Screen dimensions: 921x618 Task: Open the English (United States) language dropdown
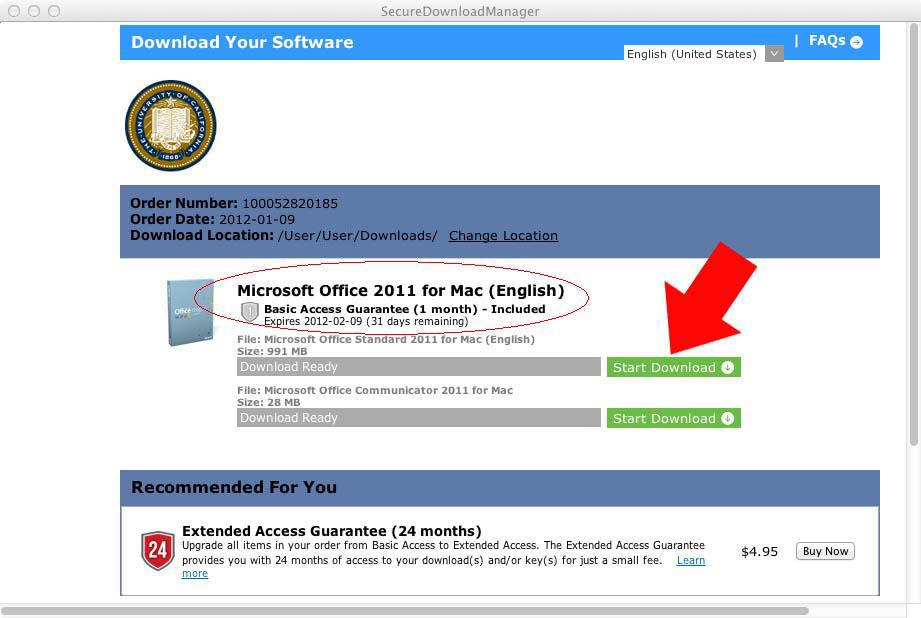[703, 53]
